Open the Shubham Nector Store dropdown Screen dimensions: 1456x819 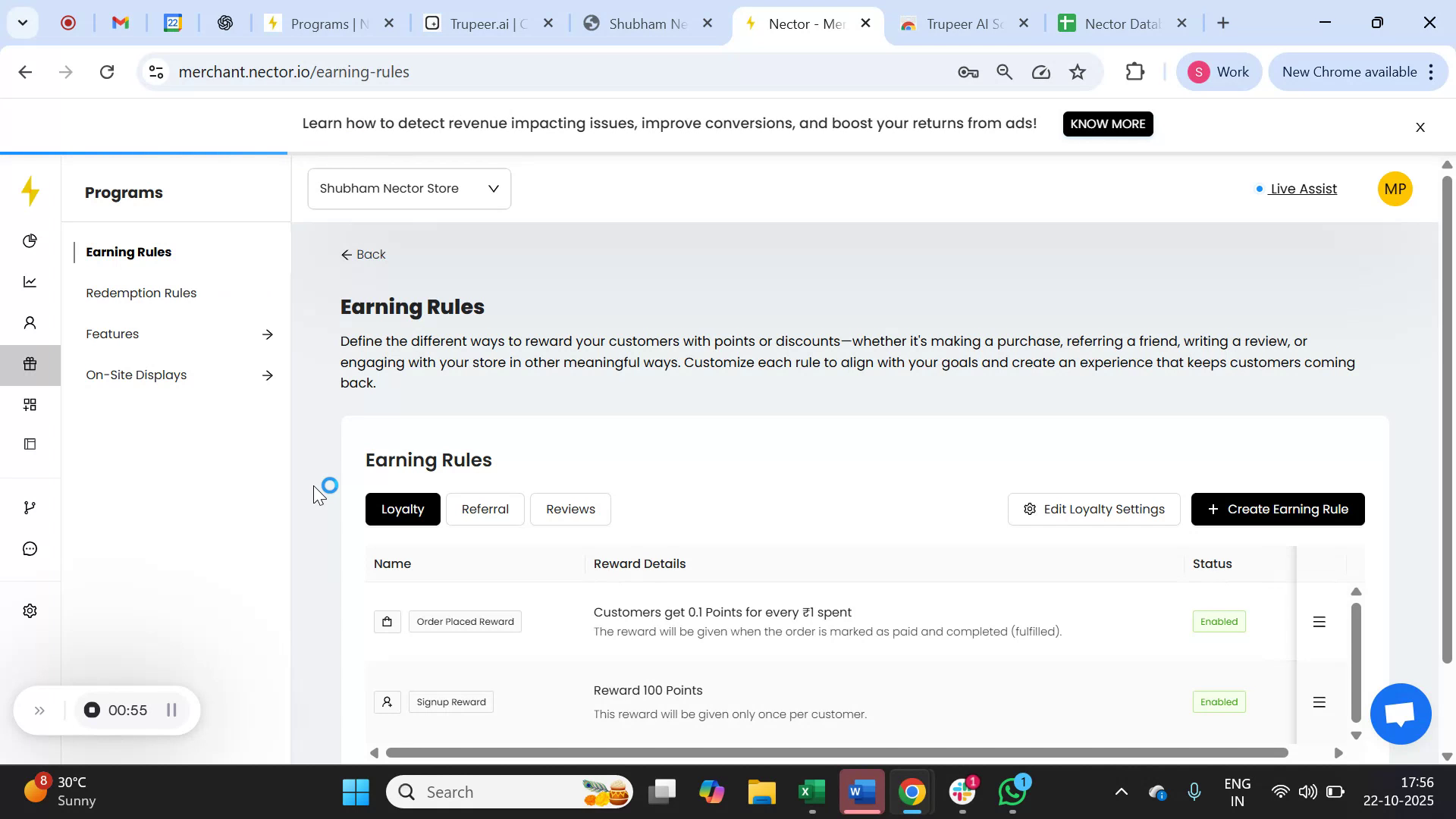click(x=409, y=188)
